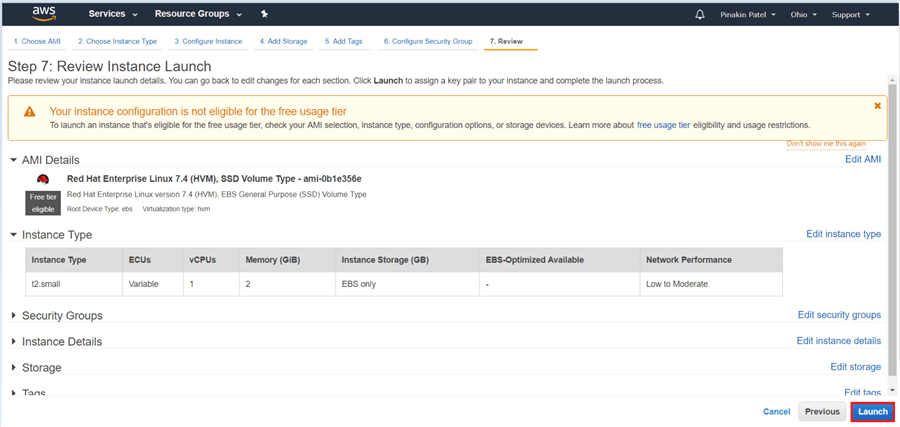Open the pin favorites star icon
Screen dimensions: 900x427
click(264, 14)
